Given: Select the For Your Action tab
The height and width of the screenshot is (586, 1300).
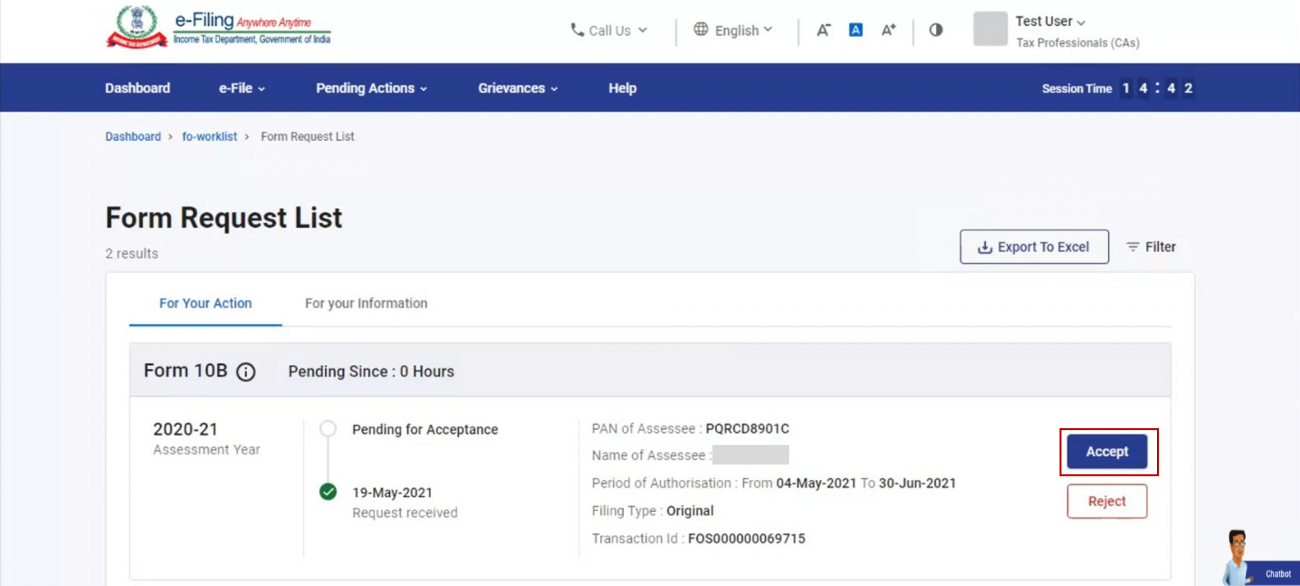Looking at the screenshot, I should pyautogui.click(x=205, y=303).
